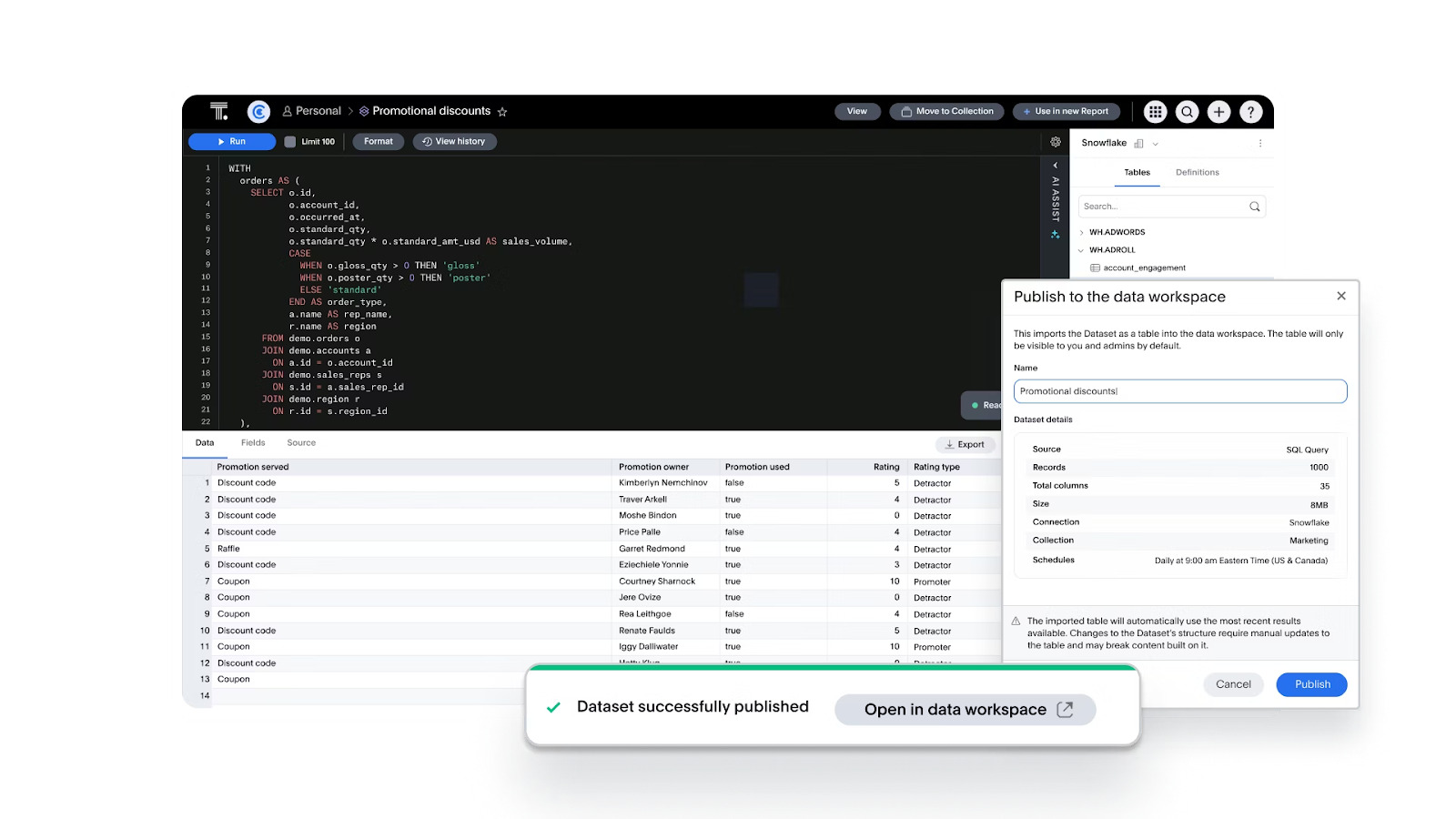Click the Snowflake connection schema icon
The image size is (1456, 819).
tap(1138, 144)
